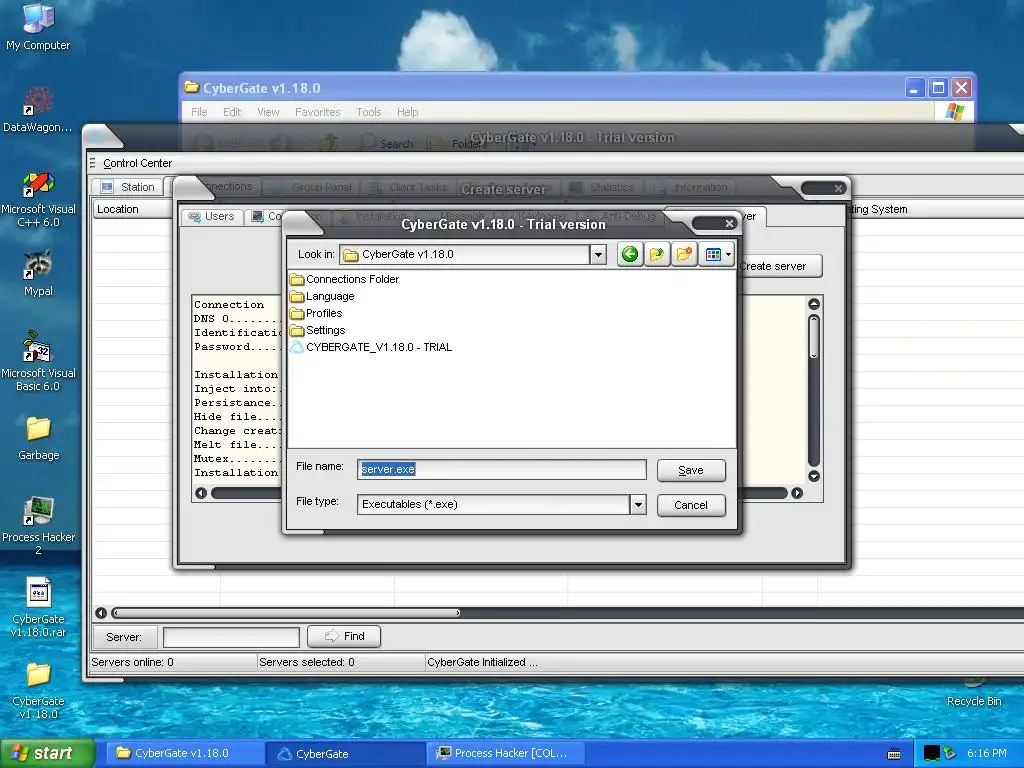The height and width of the screenshot is (768, 1024).
Task: Open Favorites menu in explorer window
Action: 317,112
